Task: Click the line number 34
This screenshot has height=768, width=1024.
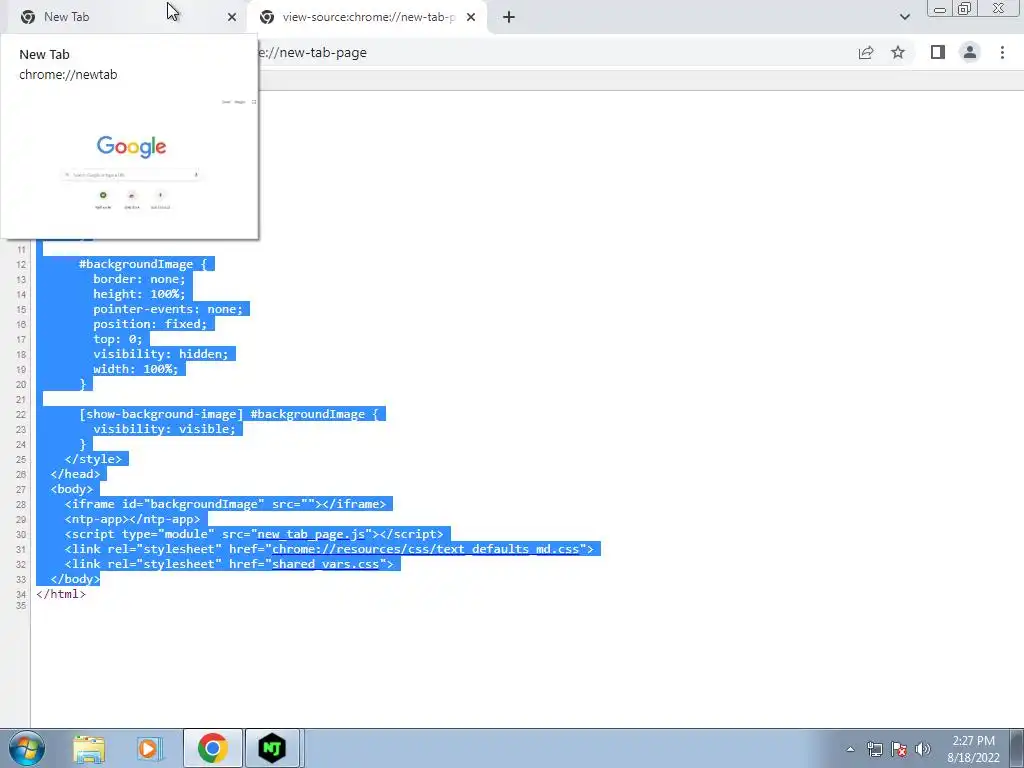Action: click(21, 594)
